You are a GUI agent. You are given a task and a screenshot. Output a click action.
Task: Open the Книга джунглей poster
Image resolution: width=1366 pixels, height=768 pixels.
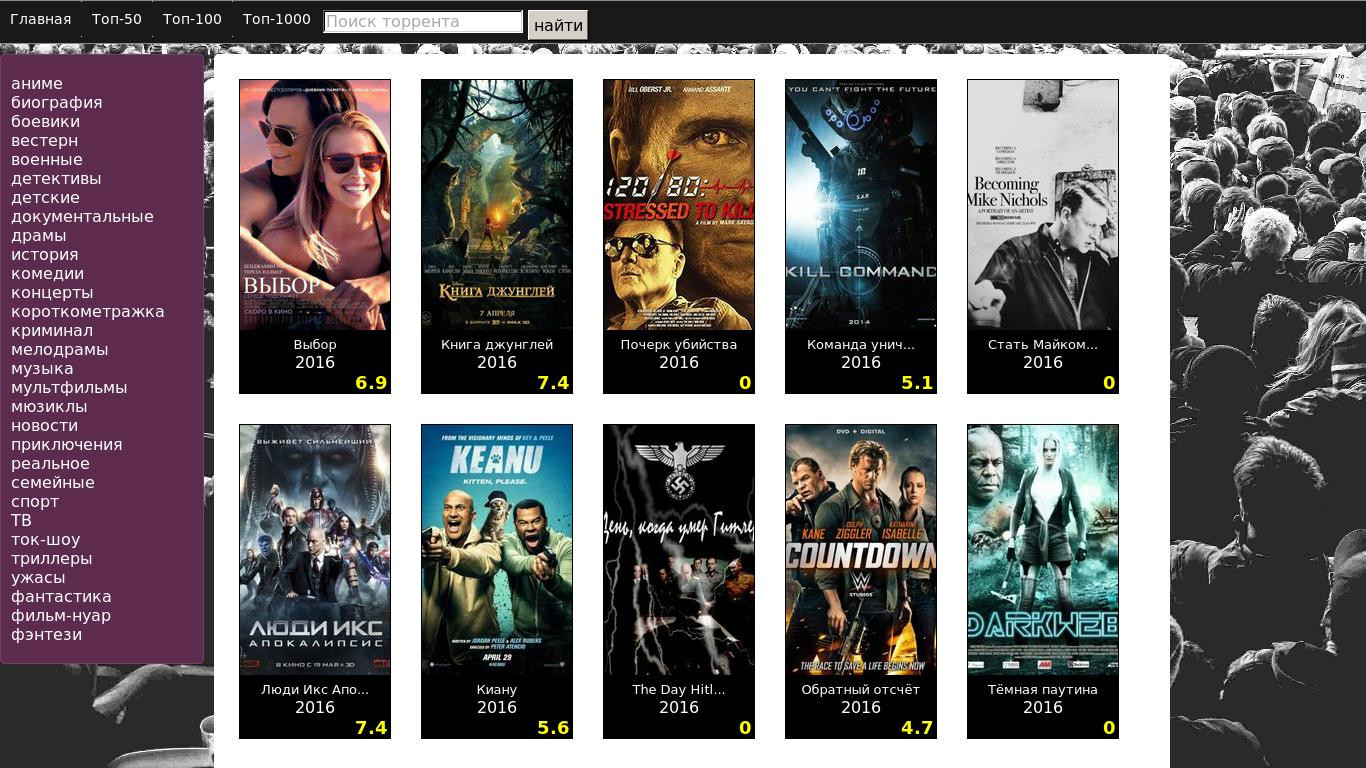[497, 205]
